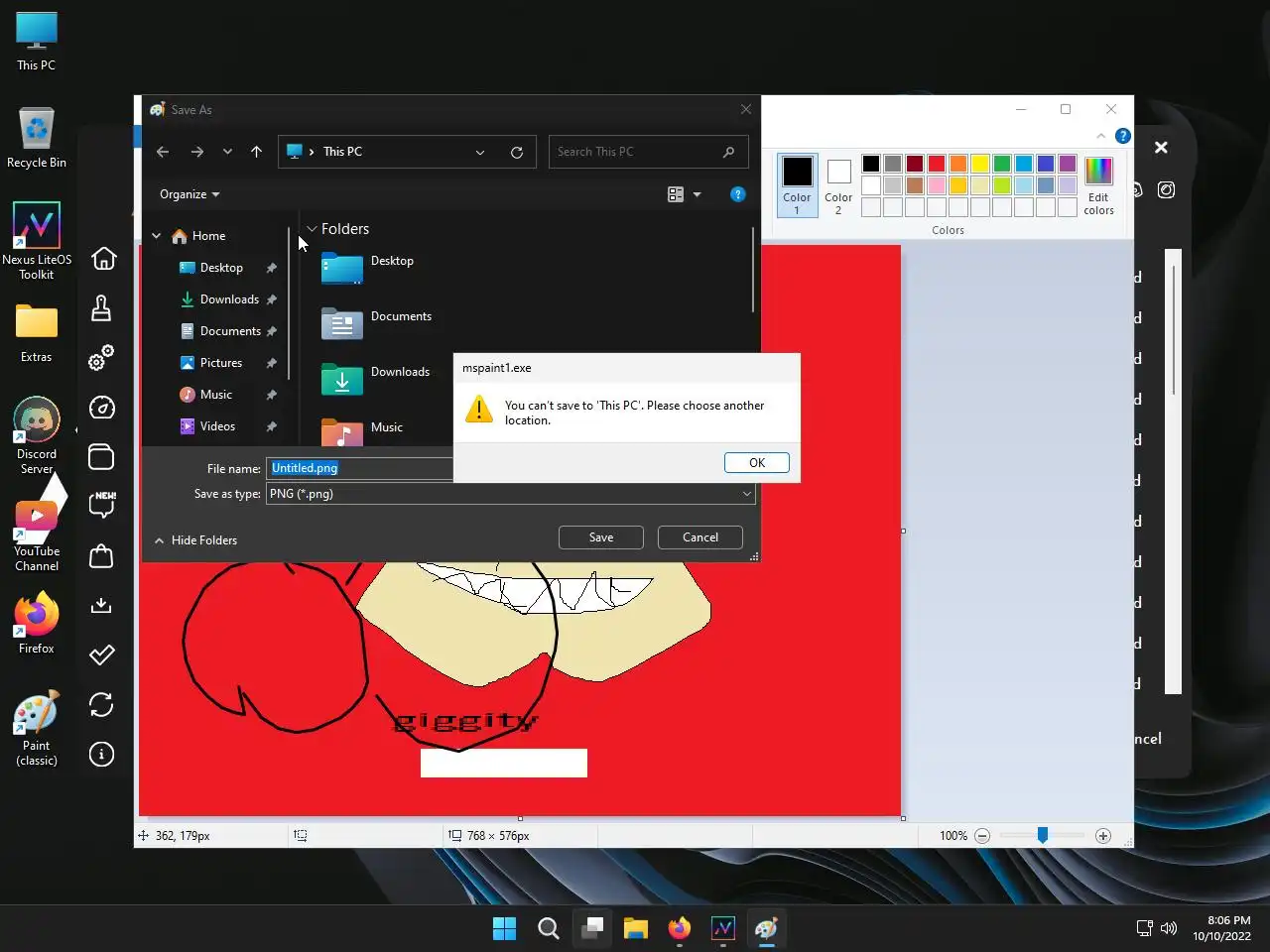
Task: Select Downloads in the navigation tree
Action: 229,299
